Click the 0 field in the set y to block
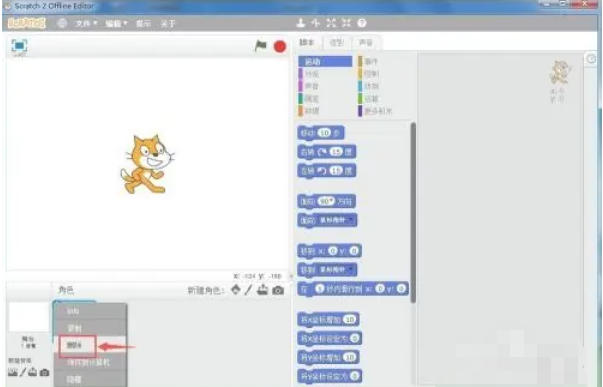Image resolution: width=603 pixels, height=387 pixels. pos(355,376)
